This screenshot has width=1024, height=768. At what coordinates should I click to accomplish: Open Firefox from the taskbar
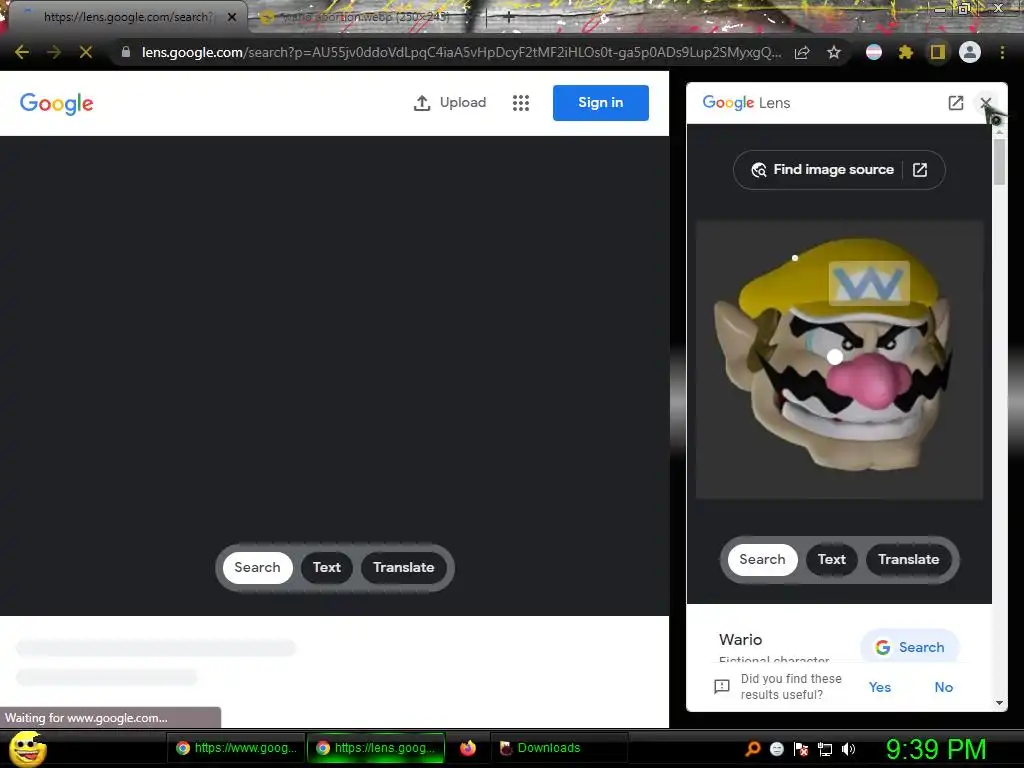pyautogui.click(x=468, y=748)
